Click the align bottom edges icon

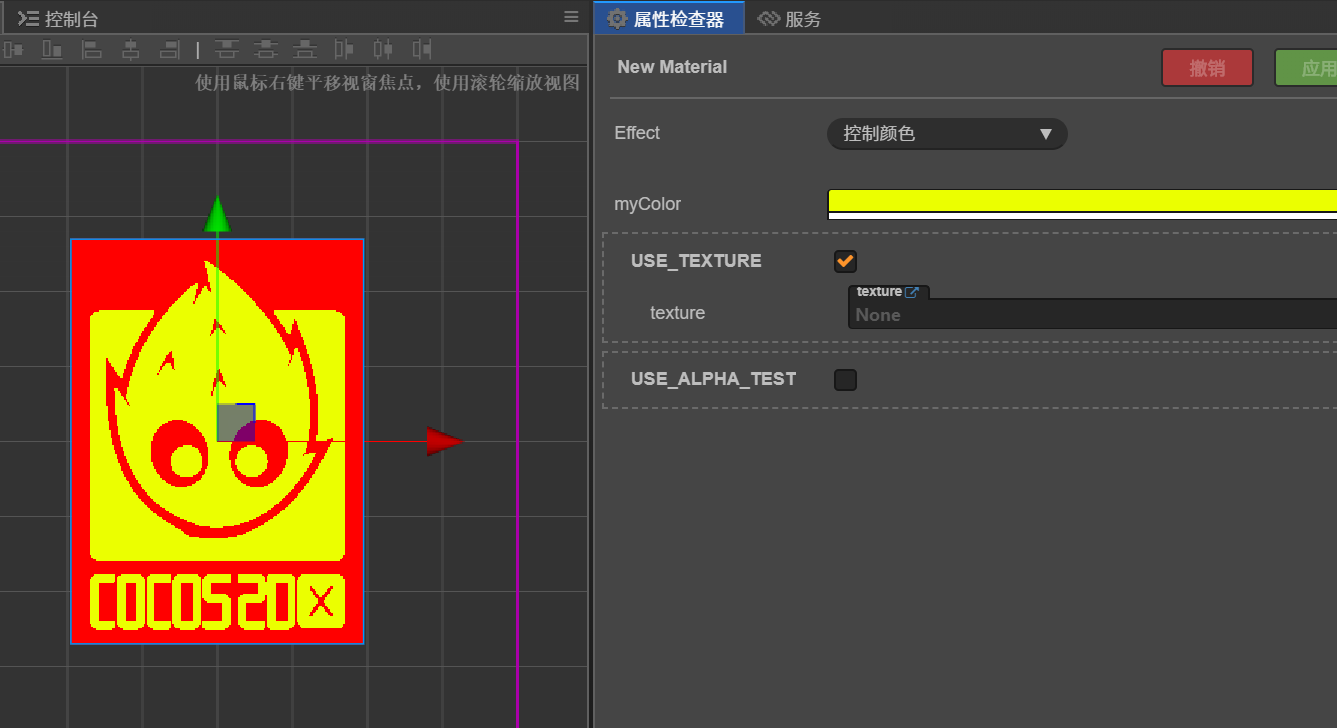52,49
